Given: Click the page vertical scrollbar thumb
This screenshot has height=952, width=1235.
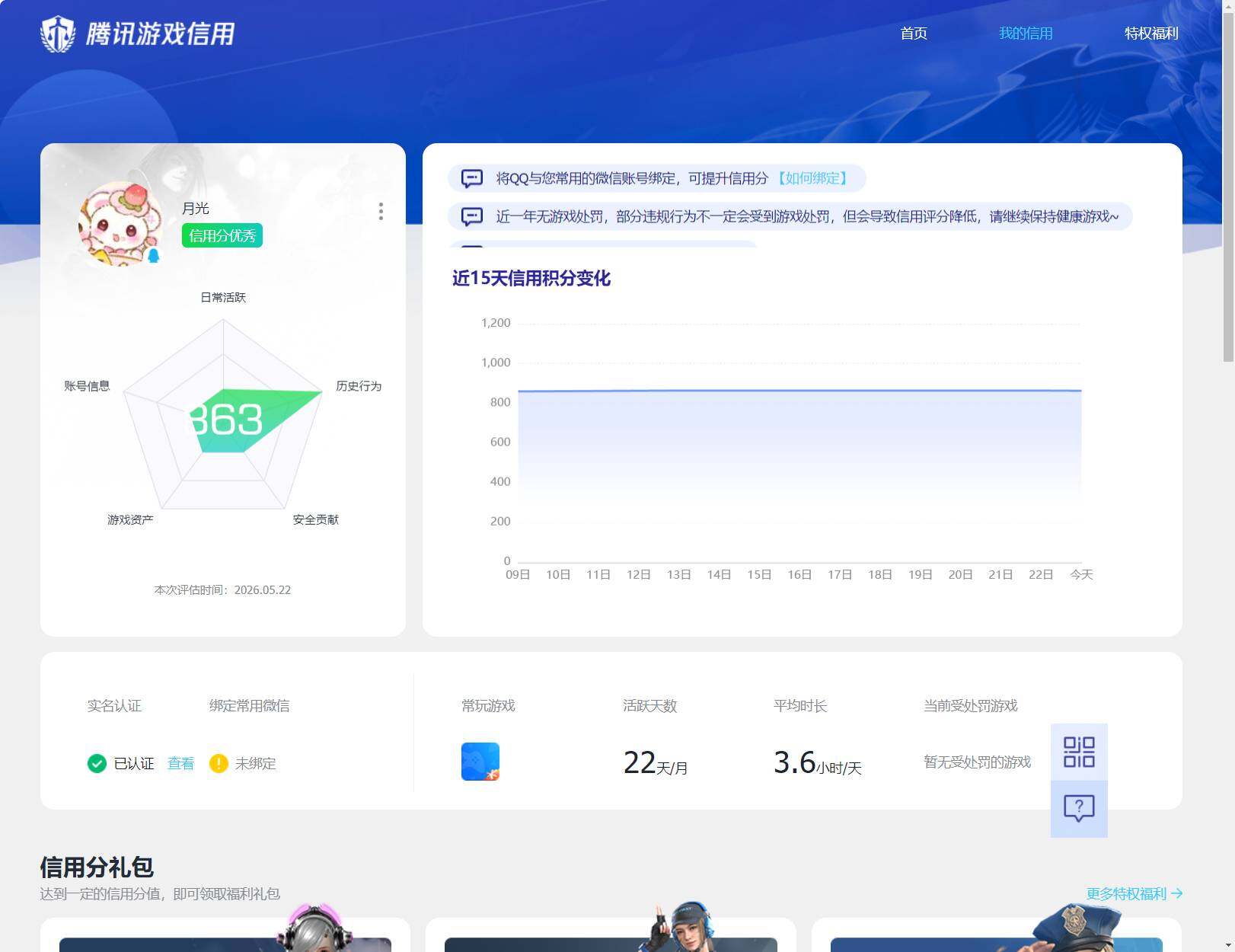Looking at the screenshot, I should [1228, 187].
